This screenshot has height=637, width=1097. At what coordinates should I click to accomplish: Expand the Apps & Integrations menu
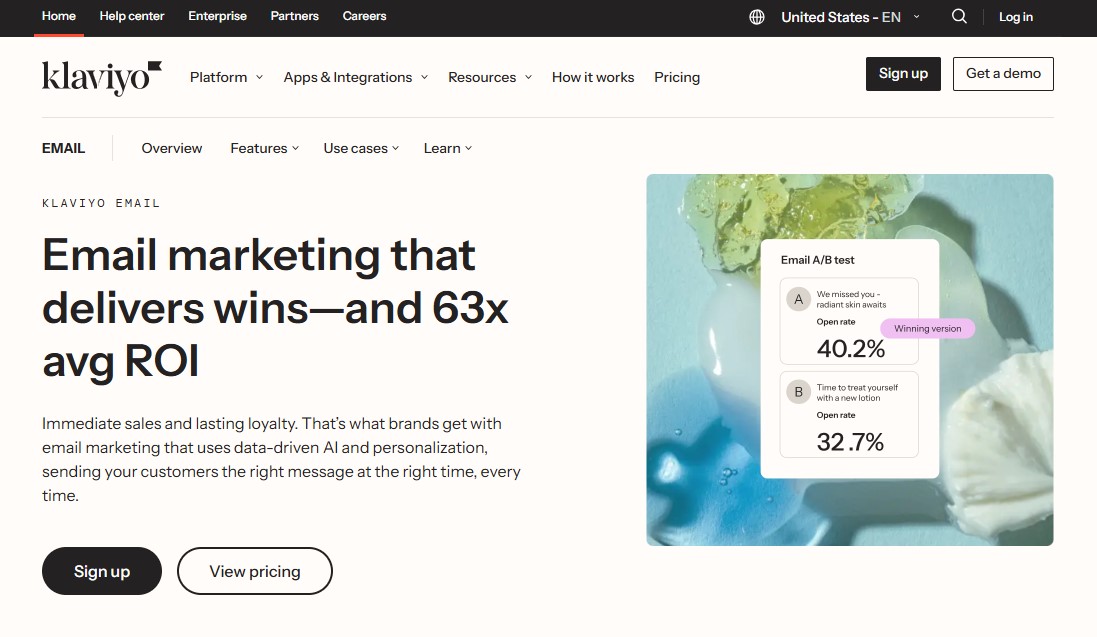(355, 77)
